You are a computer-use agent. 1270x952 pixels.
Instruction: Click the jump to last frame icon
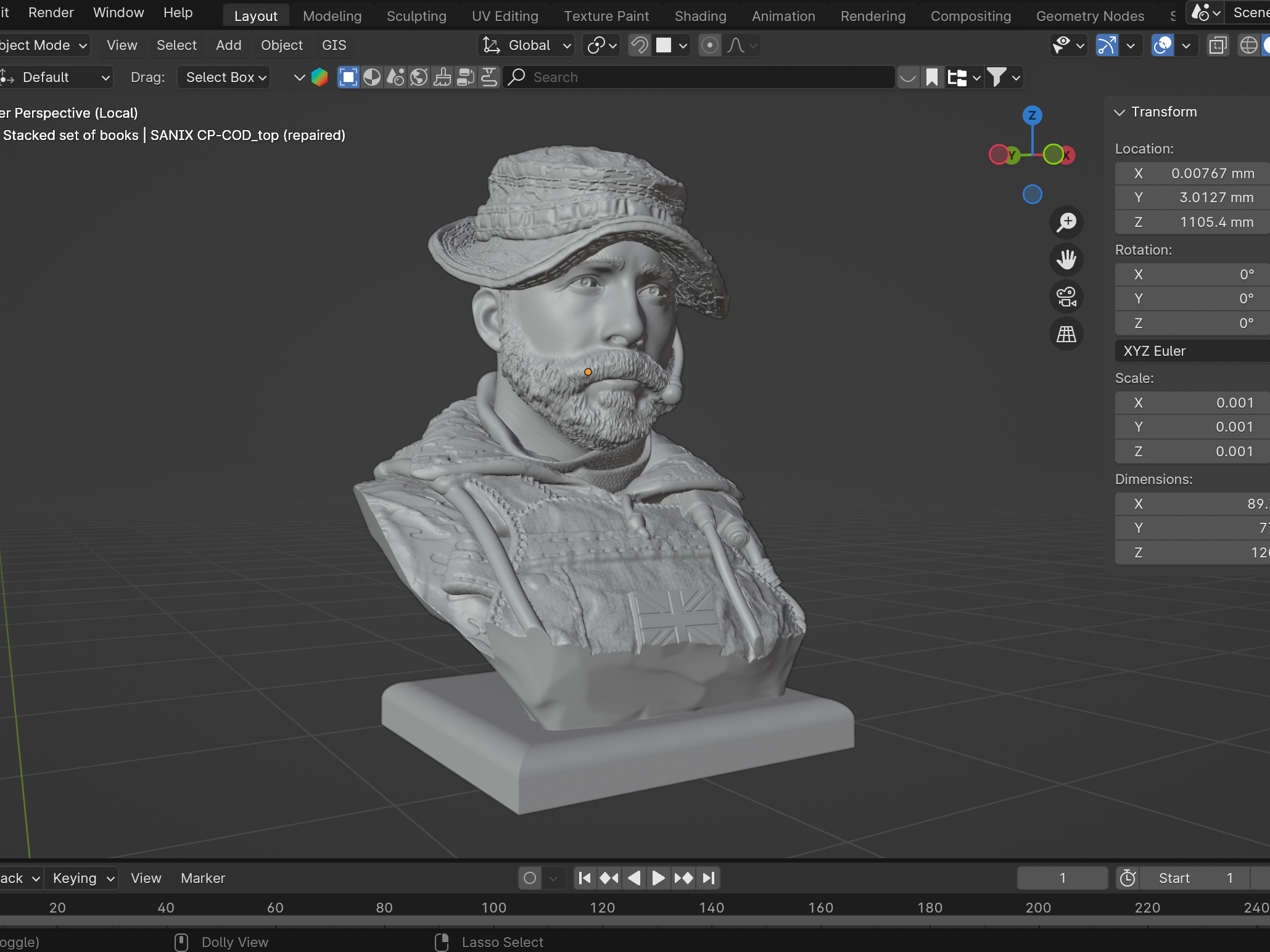[709, 878]
